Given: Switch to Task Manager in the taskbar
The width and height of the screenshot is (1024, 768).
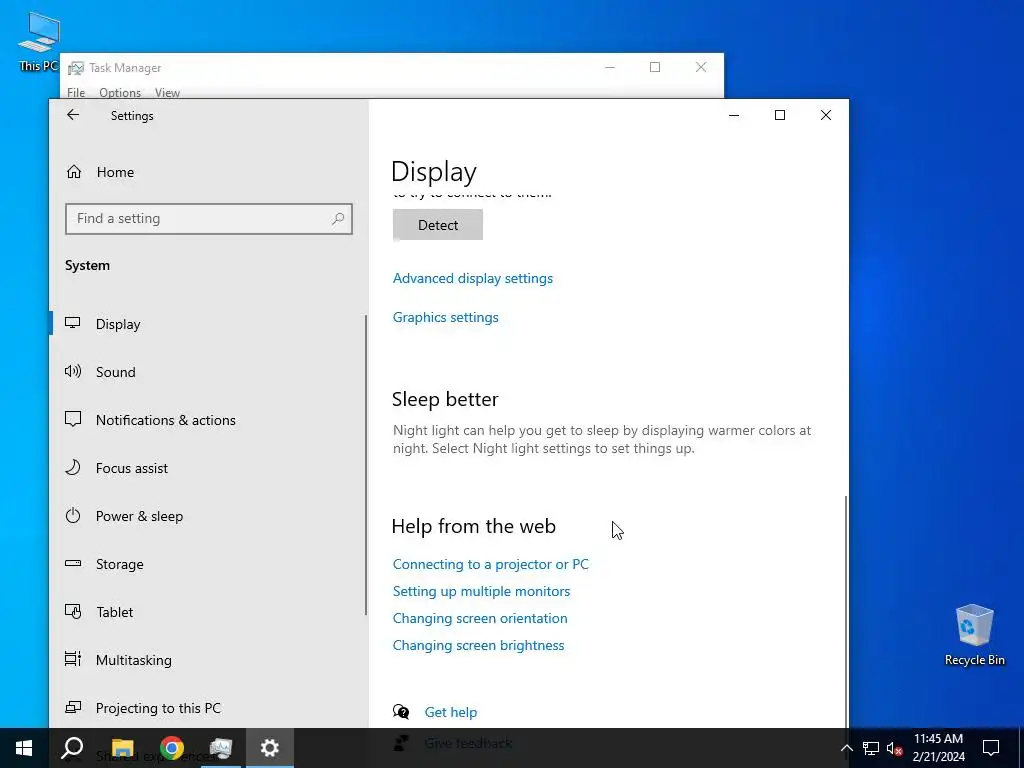Looking at the screenshot, I should coord(221,748).
